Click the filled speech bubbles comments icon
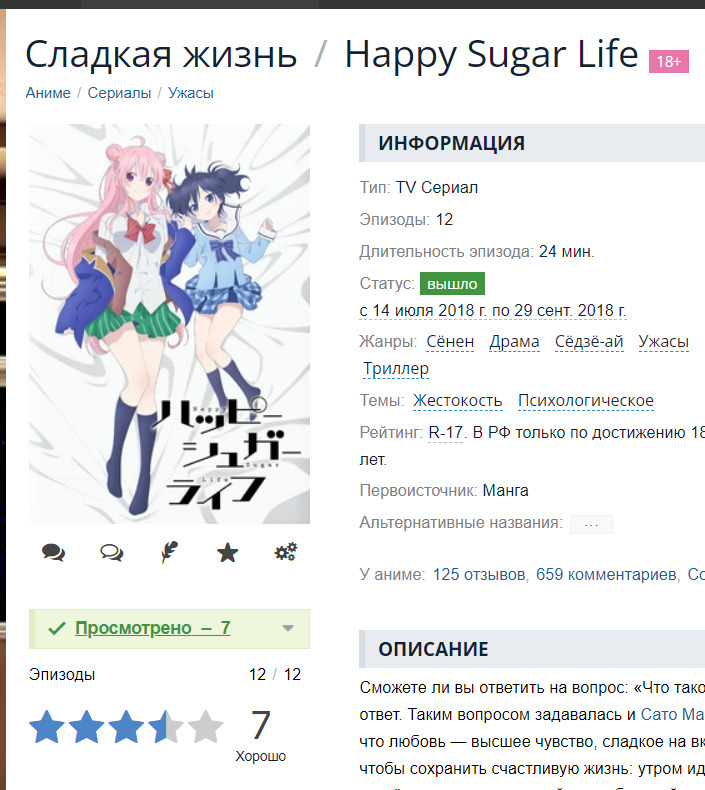The height and width of the screenshot is (790, 705). (x=53, y=553)
